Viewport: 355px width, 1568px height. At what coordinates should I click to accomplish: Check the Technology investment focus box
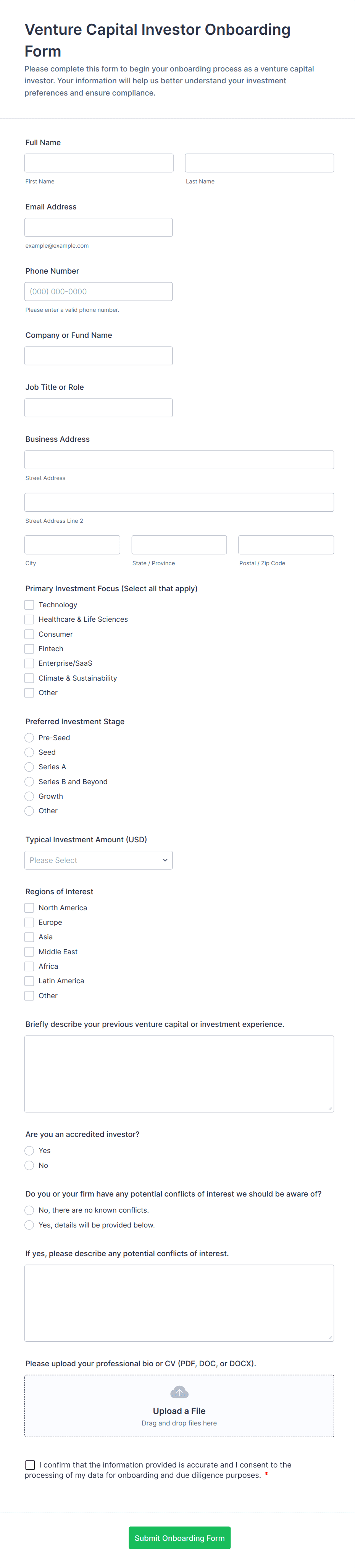click(29, 605)
